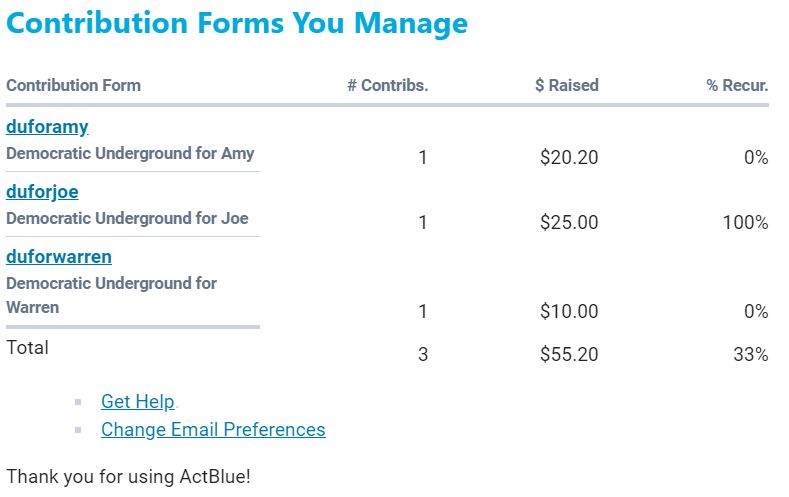
Task: Click the $55.20 total raised amount
Action: pyautogui.click(x=569, y=354)
